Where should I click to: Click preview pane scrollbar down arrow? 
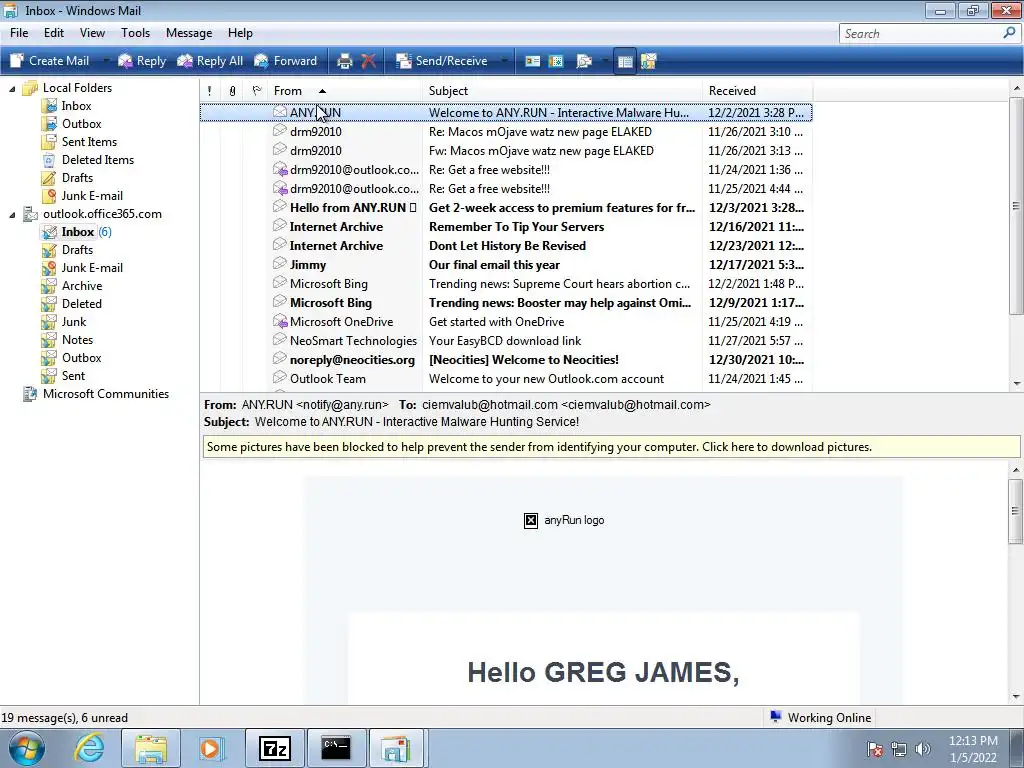1016,696
